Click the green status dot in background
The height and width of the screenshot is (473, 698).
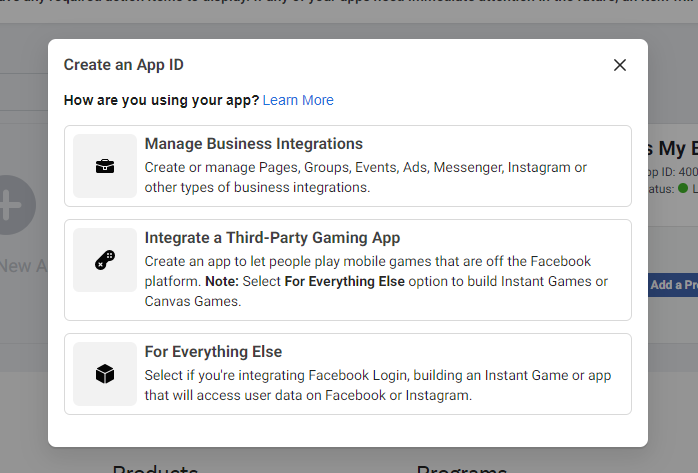(682, 188)
